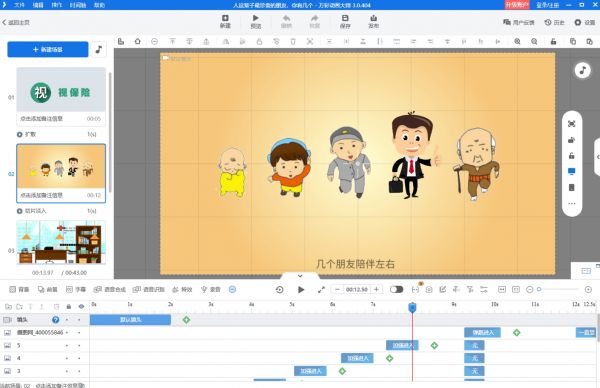Open the settings gear at top right
Image resolution: width=600 pixels, height=388 pixels.
[584, 23]
